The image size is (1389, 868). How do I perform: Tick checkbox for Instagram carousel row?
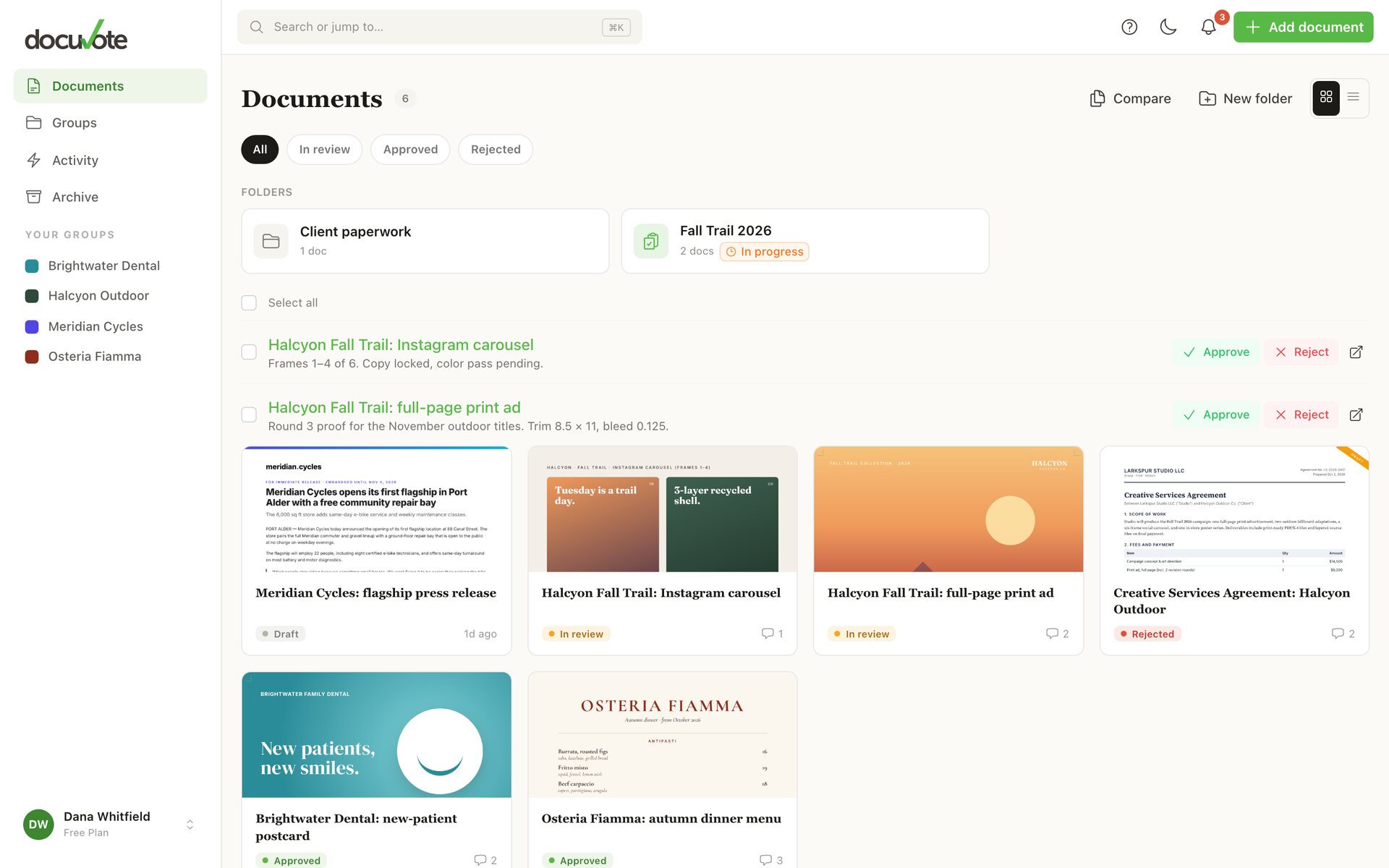point(249,352)
